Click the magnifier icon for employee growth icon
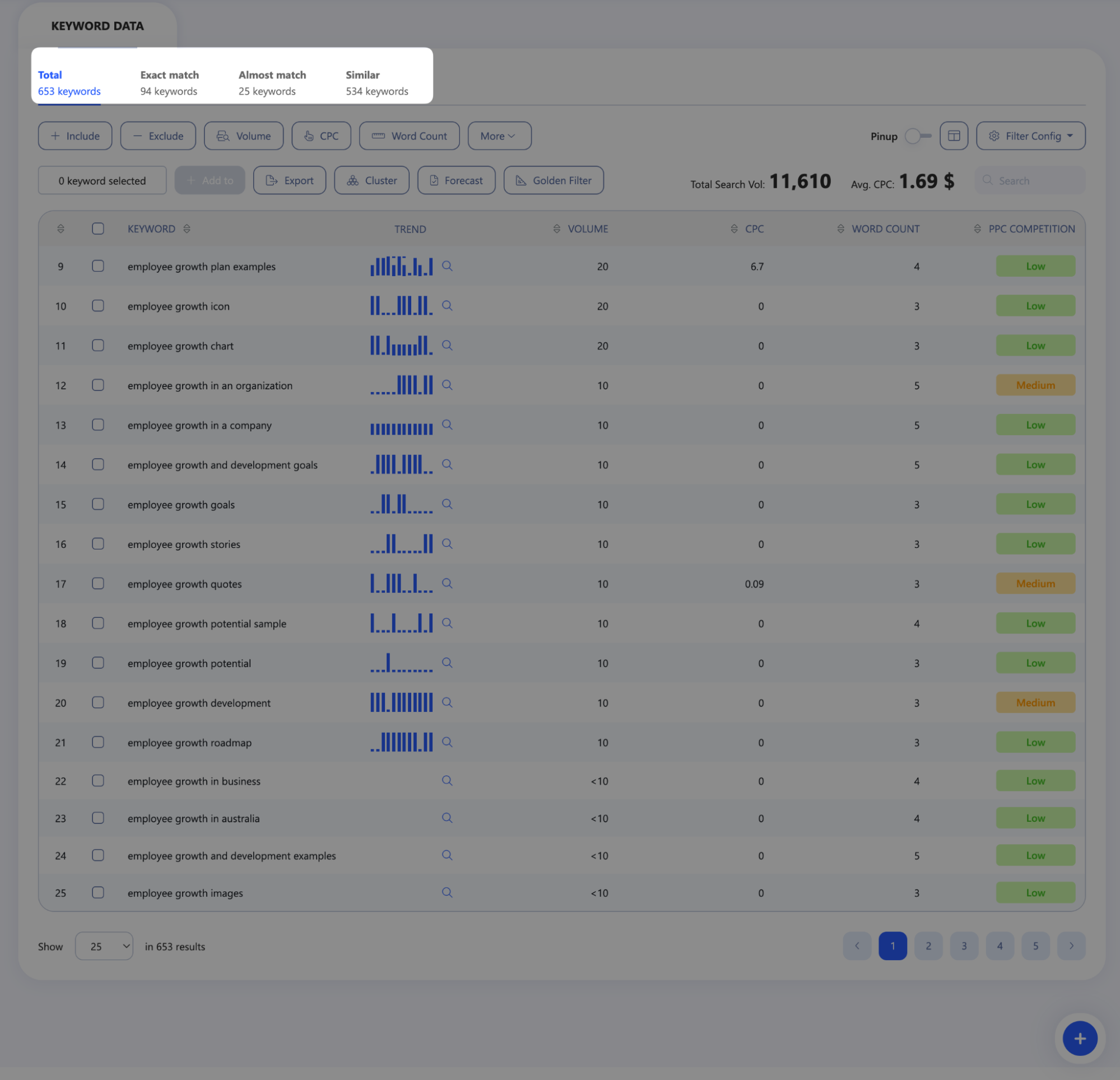1120x1080 pixels. (x=447, y=306)
